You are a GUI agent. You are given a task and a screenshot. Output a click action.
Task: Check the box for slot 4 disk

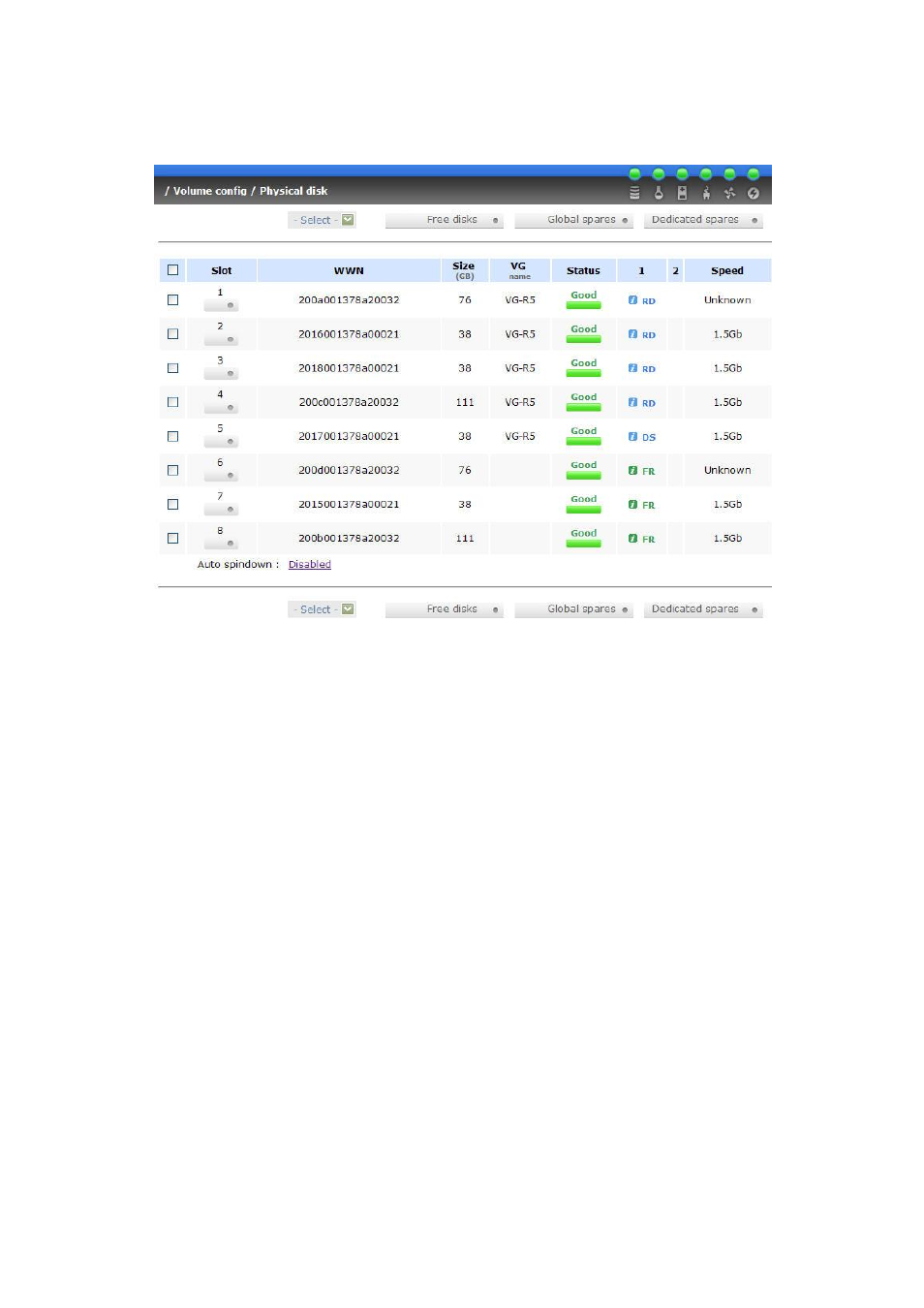(173, 402)
